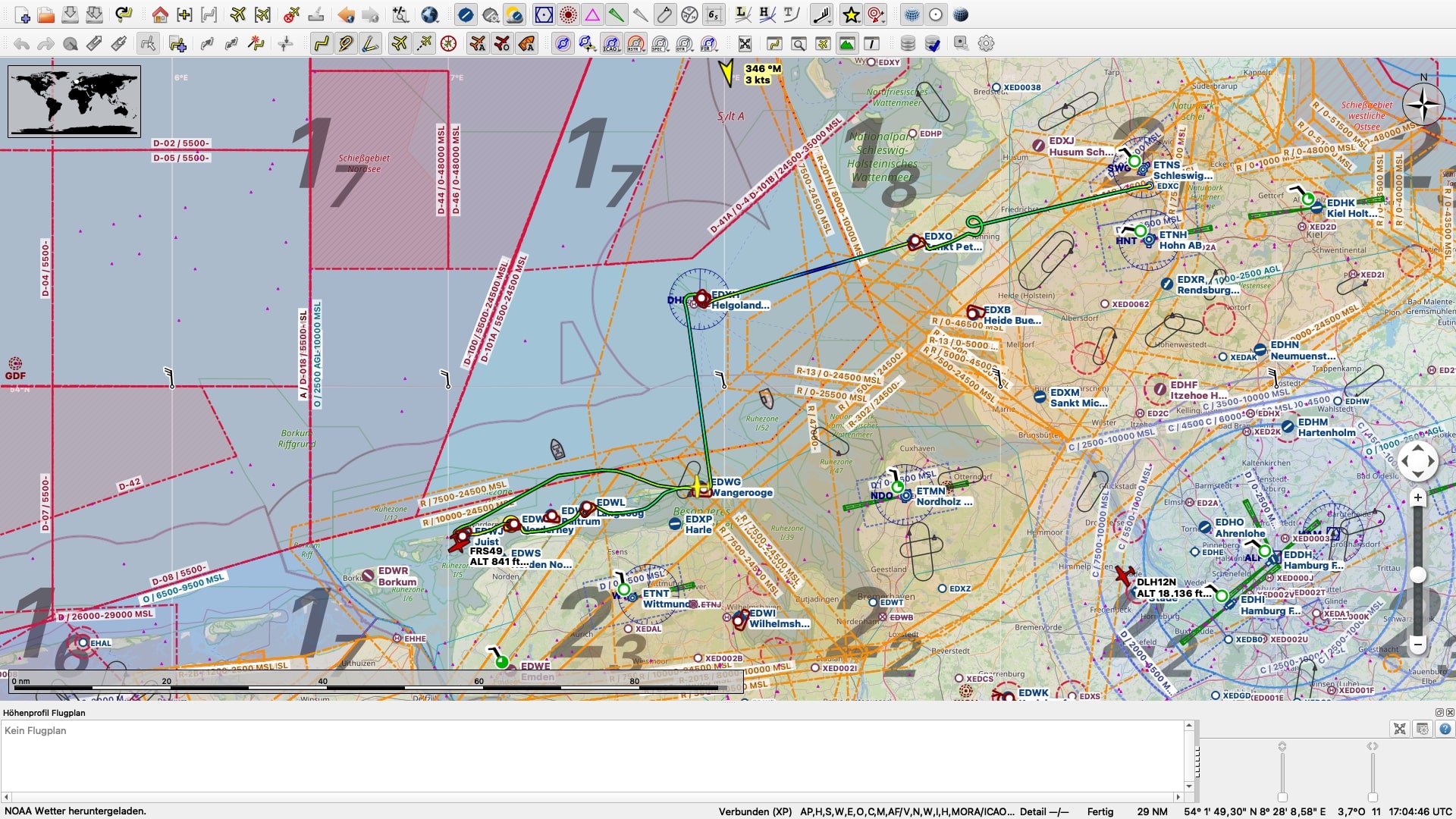Click the map zoom slider handle

pyautogui.click(x=1418, y=575)
